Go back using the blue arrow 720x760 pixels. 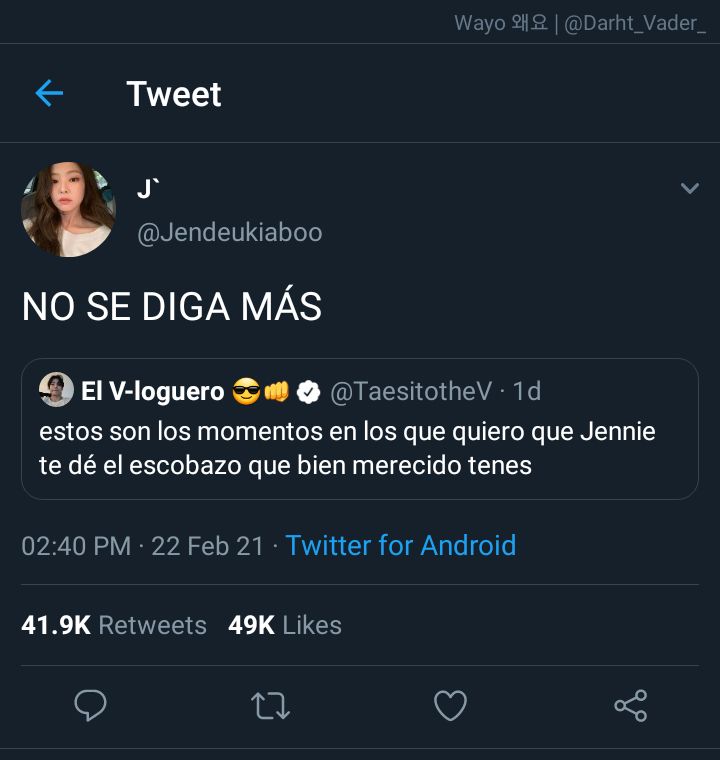click(49, 93)
